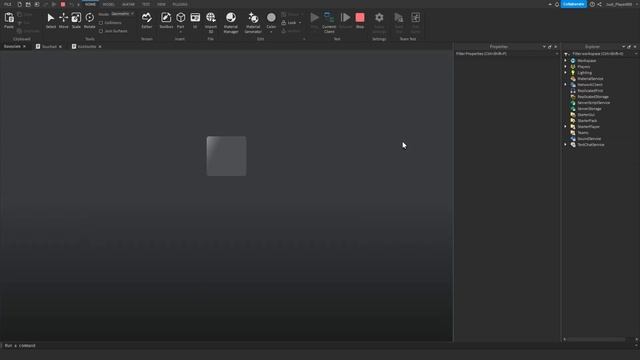The width and height of the screenshot is (640, 360).
Task: Select MaterialService in Explorer
Action: pyautogui.click(x=590, y=79)
